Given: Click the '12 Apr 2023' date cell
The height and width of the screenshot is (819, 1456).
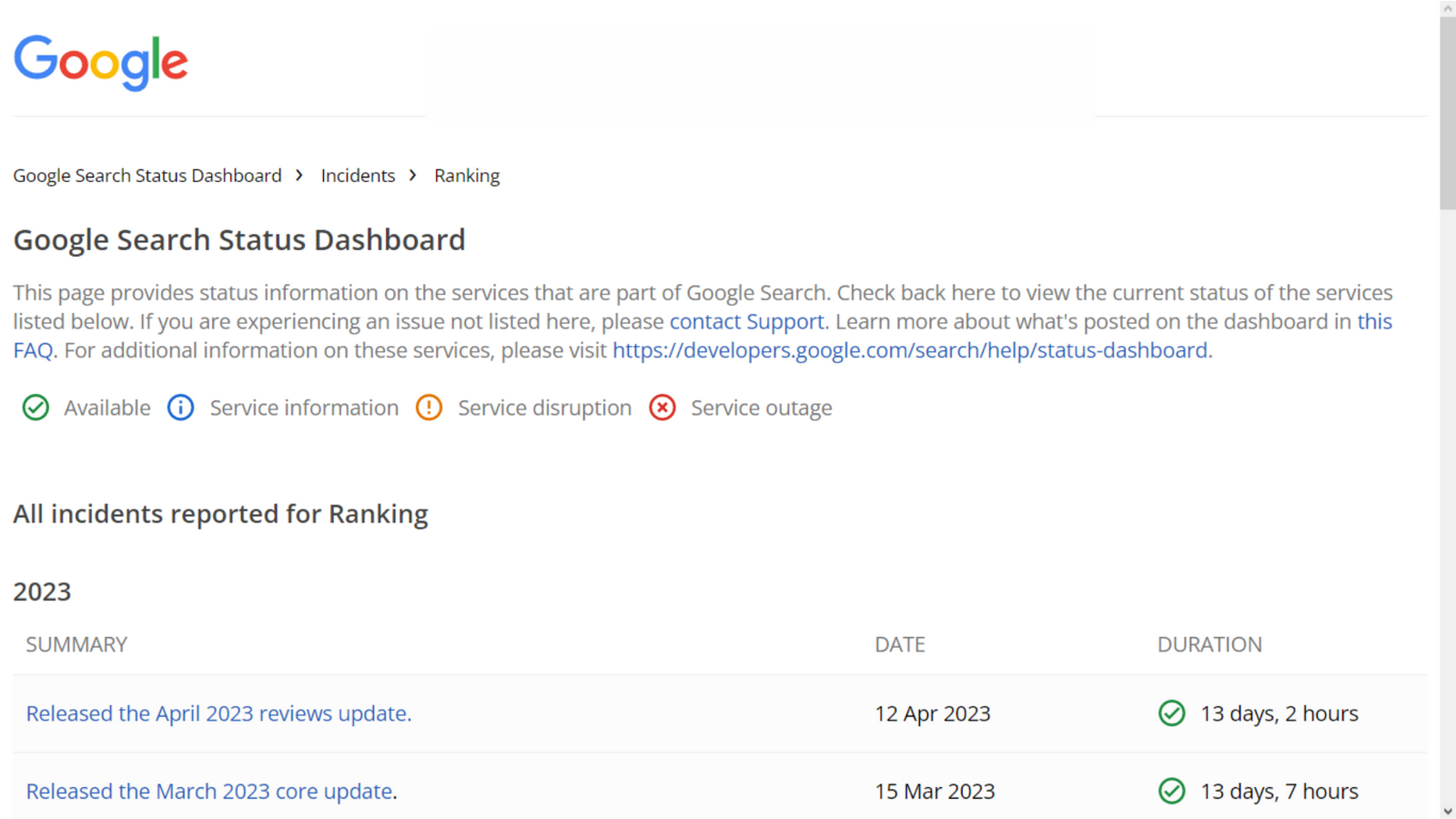Looking at the screenshot, I should pos(933,713).
